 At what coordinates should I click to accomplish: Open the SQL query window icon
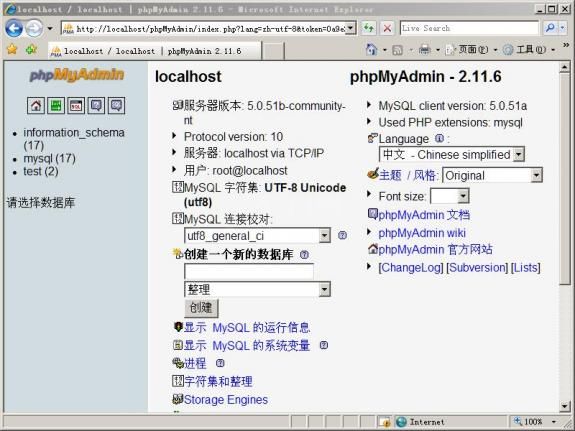point(76,106)
